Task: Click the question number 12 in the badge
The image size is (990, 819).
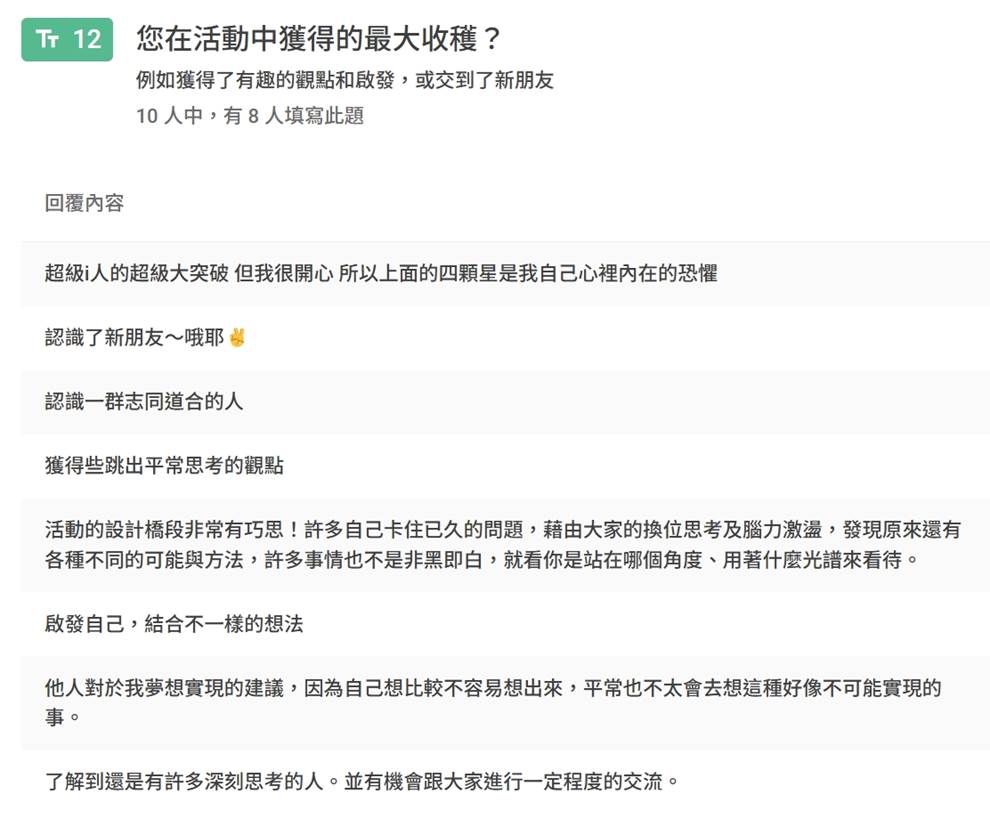Action: 87,40
